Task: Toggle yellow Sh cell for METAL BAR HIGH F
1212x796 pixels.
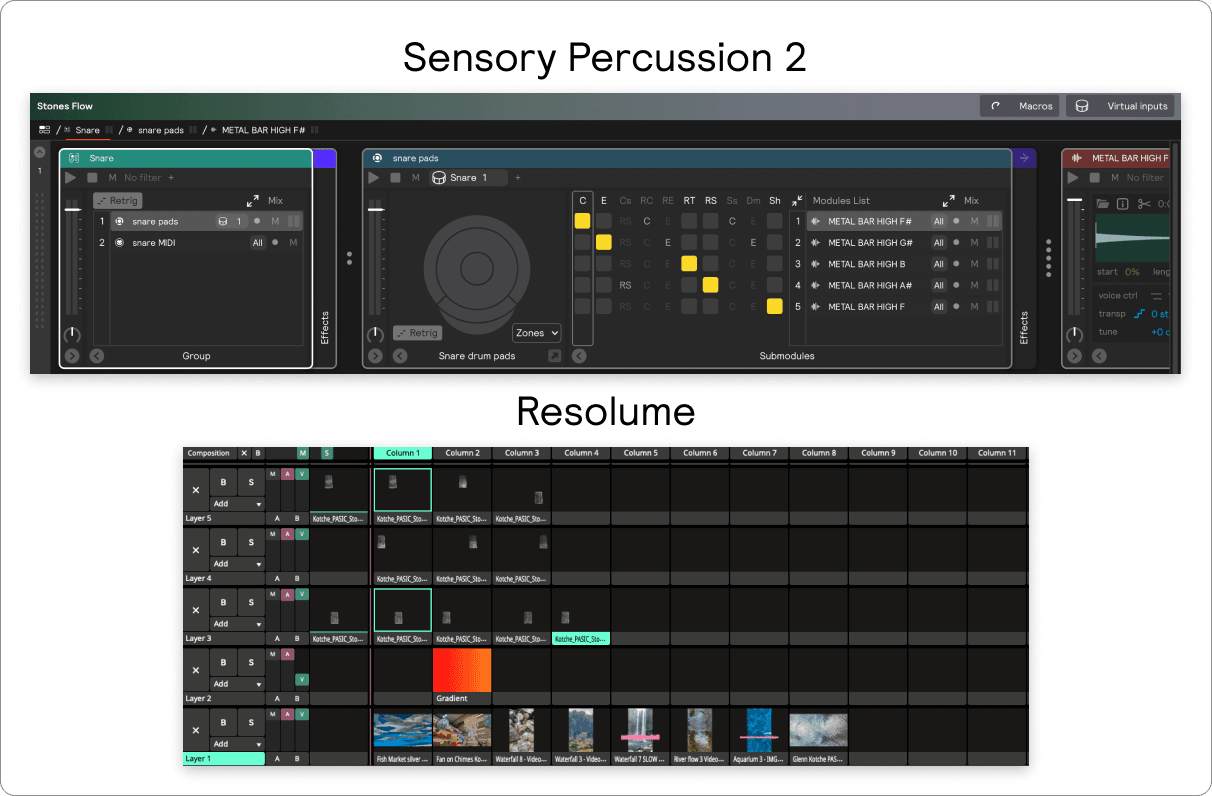Action: [x=775, y=306]
